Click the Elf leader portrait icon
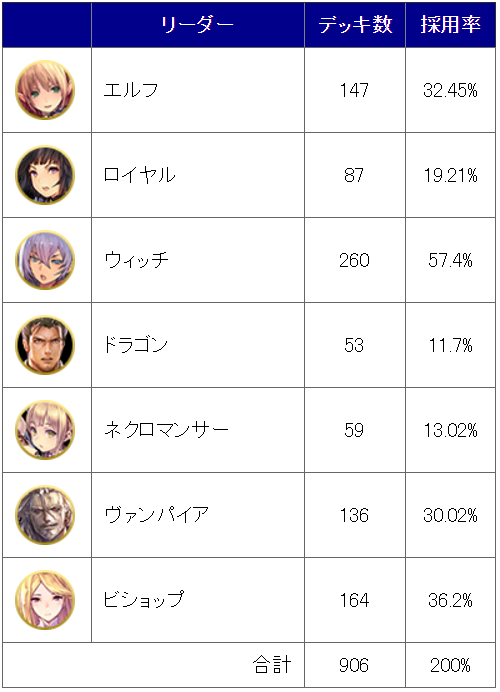This screenshot has height=692, width=500. coord(45,90)
